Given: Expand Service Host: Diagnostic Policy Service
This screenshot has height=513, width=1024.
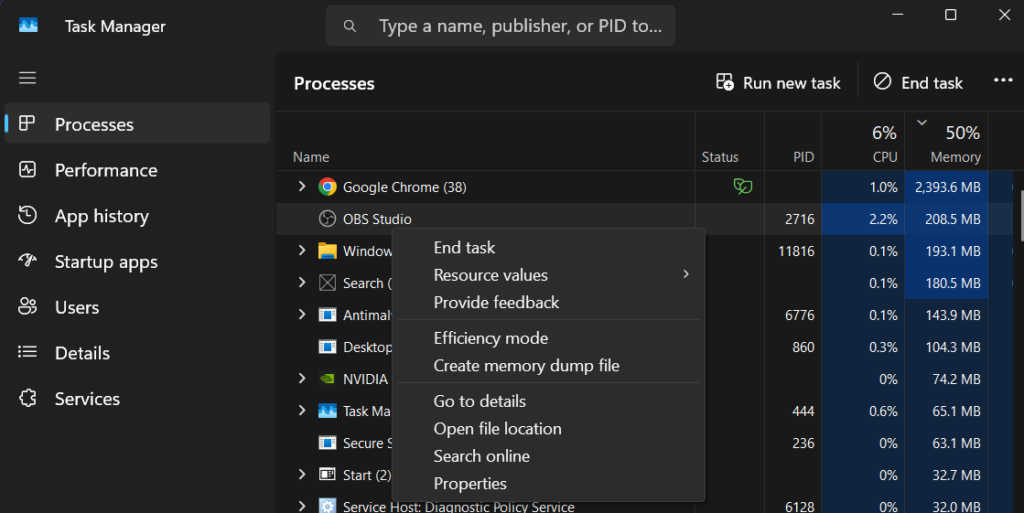Looking at the screenshot, I should (x=302, y=506).
